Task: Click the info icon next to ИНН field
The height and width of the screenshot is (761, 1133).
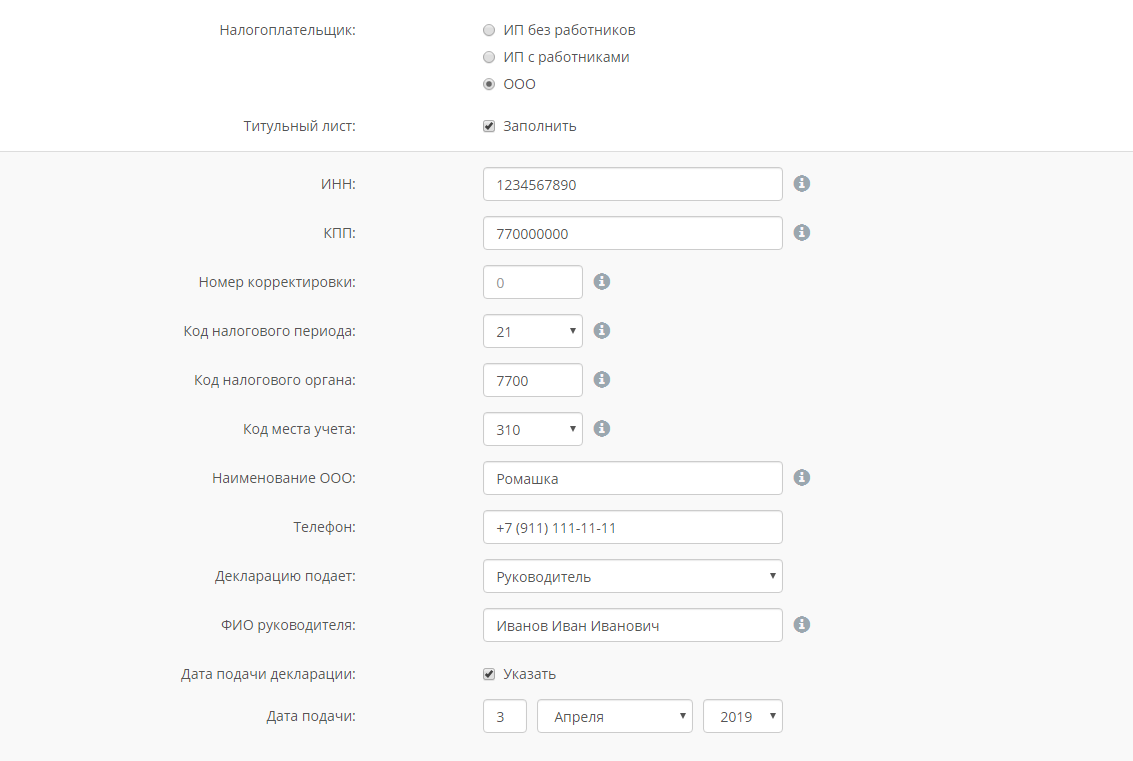Action: tap(801, 184)
